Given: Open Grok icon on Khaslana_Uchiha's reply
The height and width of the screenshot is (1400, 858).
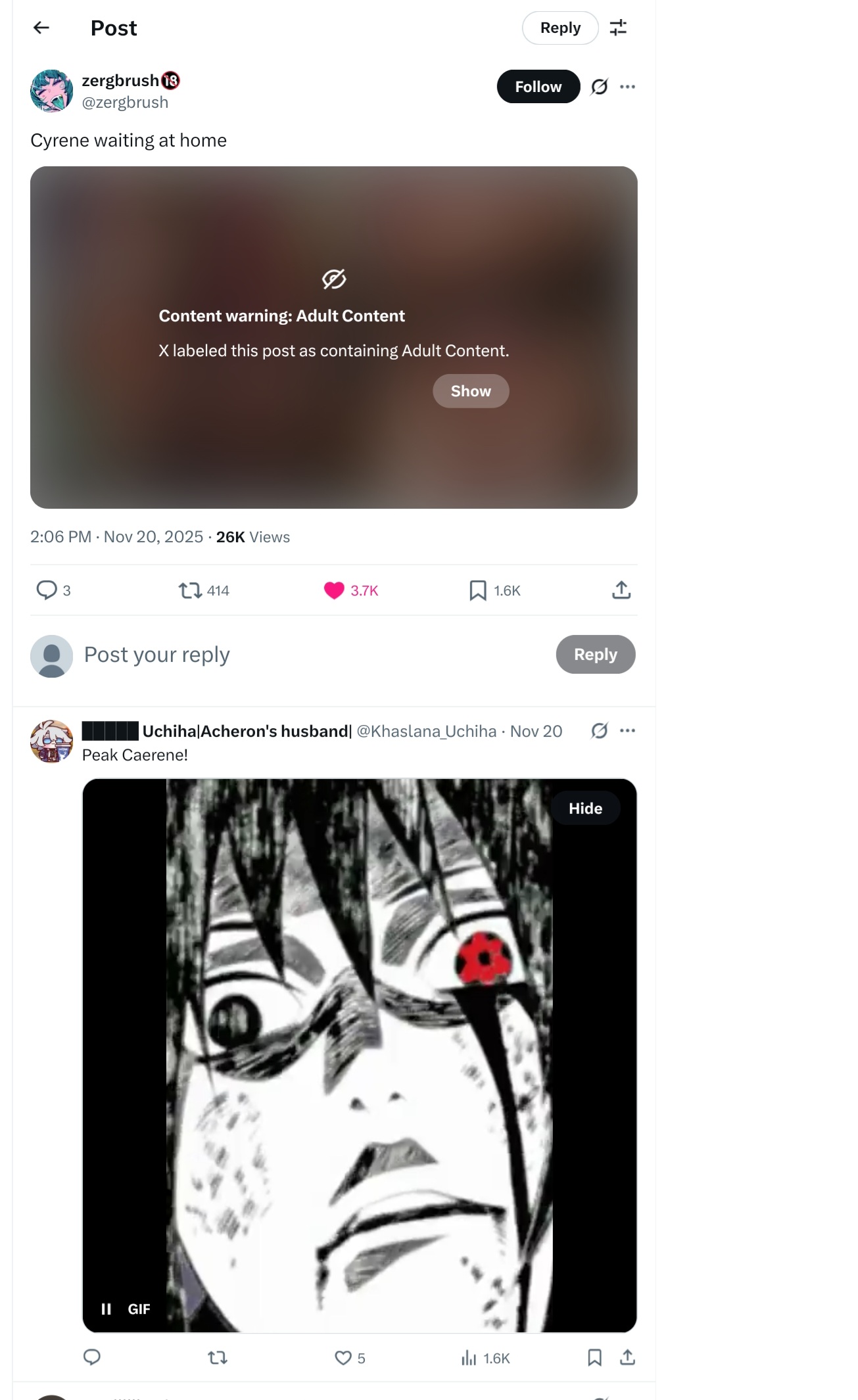Looking at the screenshot, I should pos(599,731).
